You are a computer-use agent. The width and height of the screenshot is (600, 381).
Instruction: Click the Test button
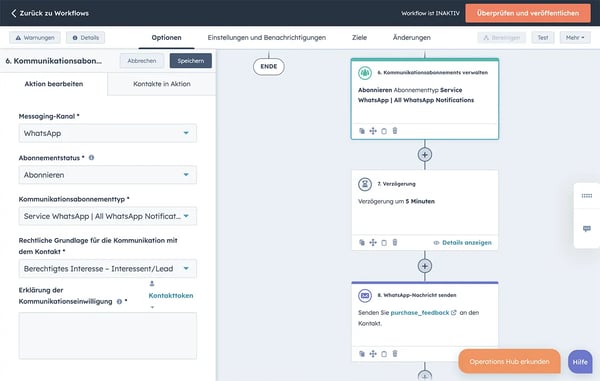point(543,37)
